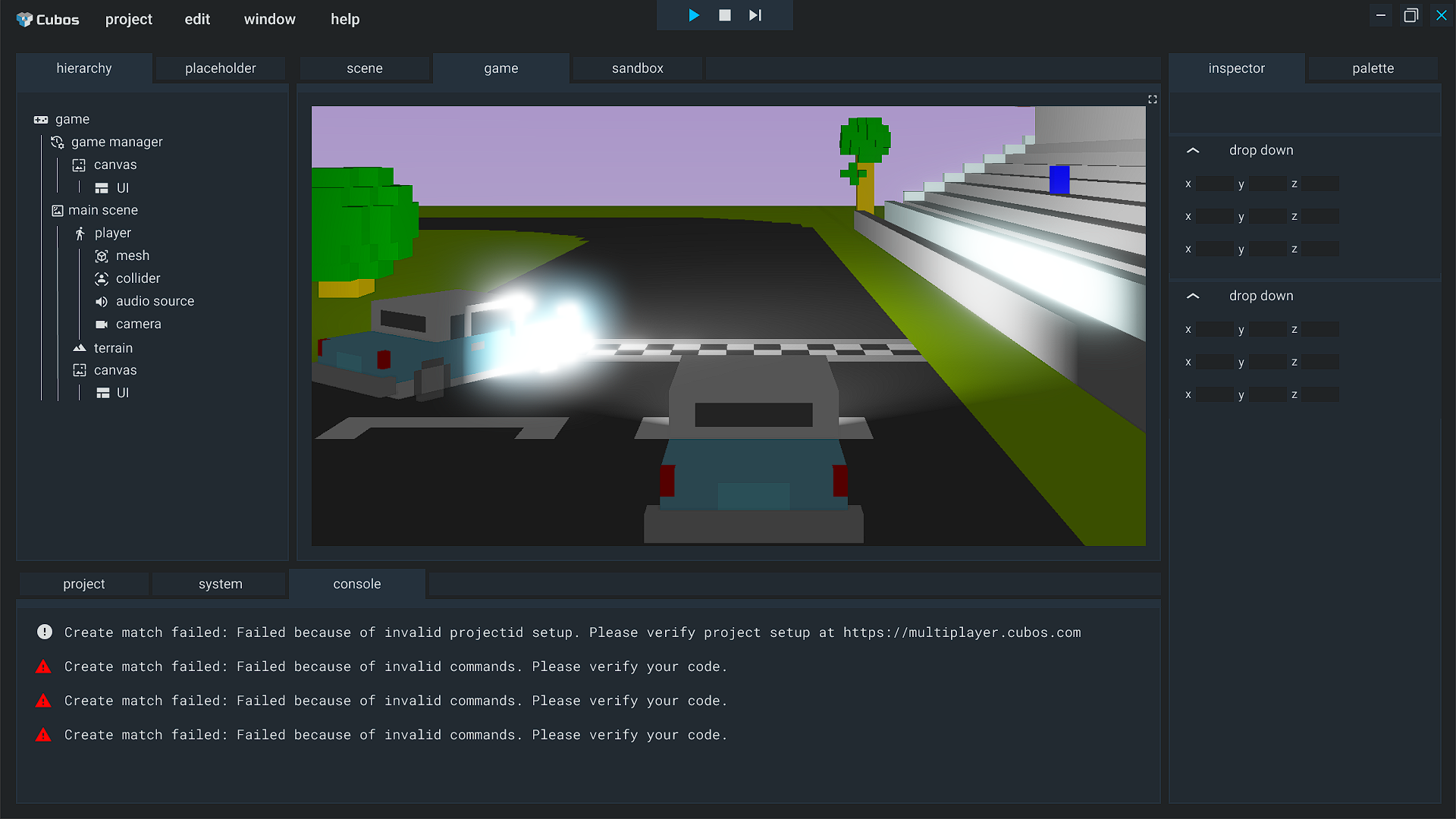The image size is (1456, 819).
Task: Open the palette tab
Action: click(1373, 68)
